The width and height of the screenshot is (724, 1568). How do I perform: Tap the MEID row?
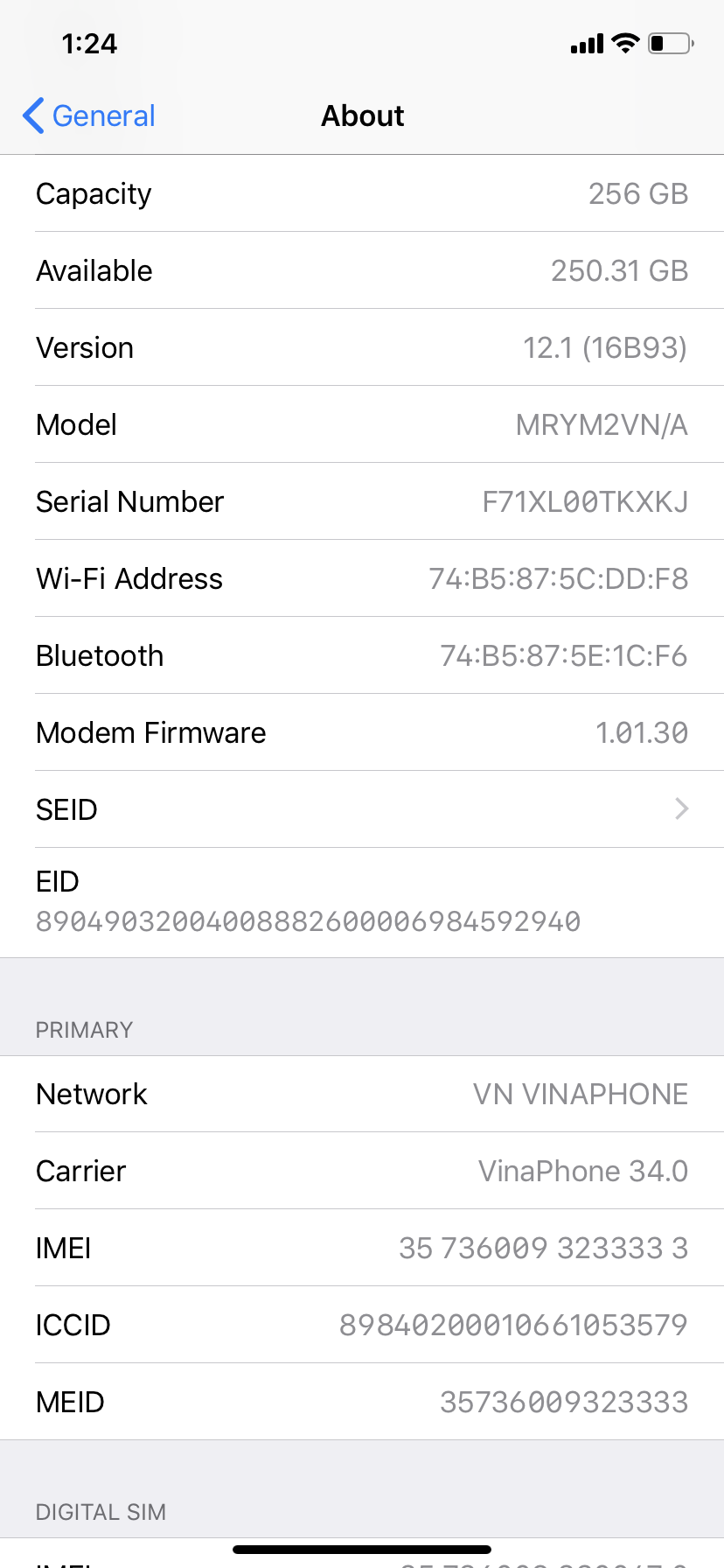(x=362, y=1402)
